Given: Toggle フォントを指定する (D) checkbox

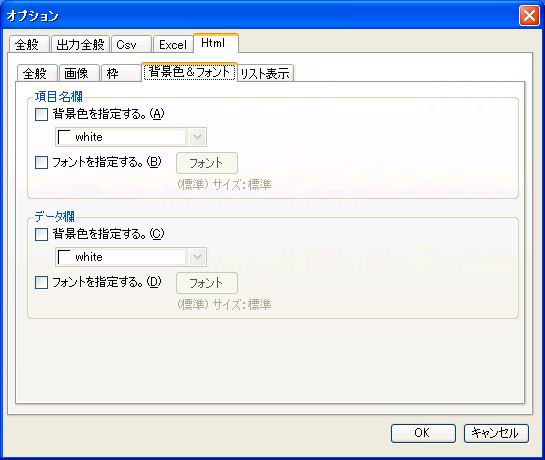Looking at the screenshot, I should point(41,282).
